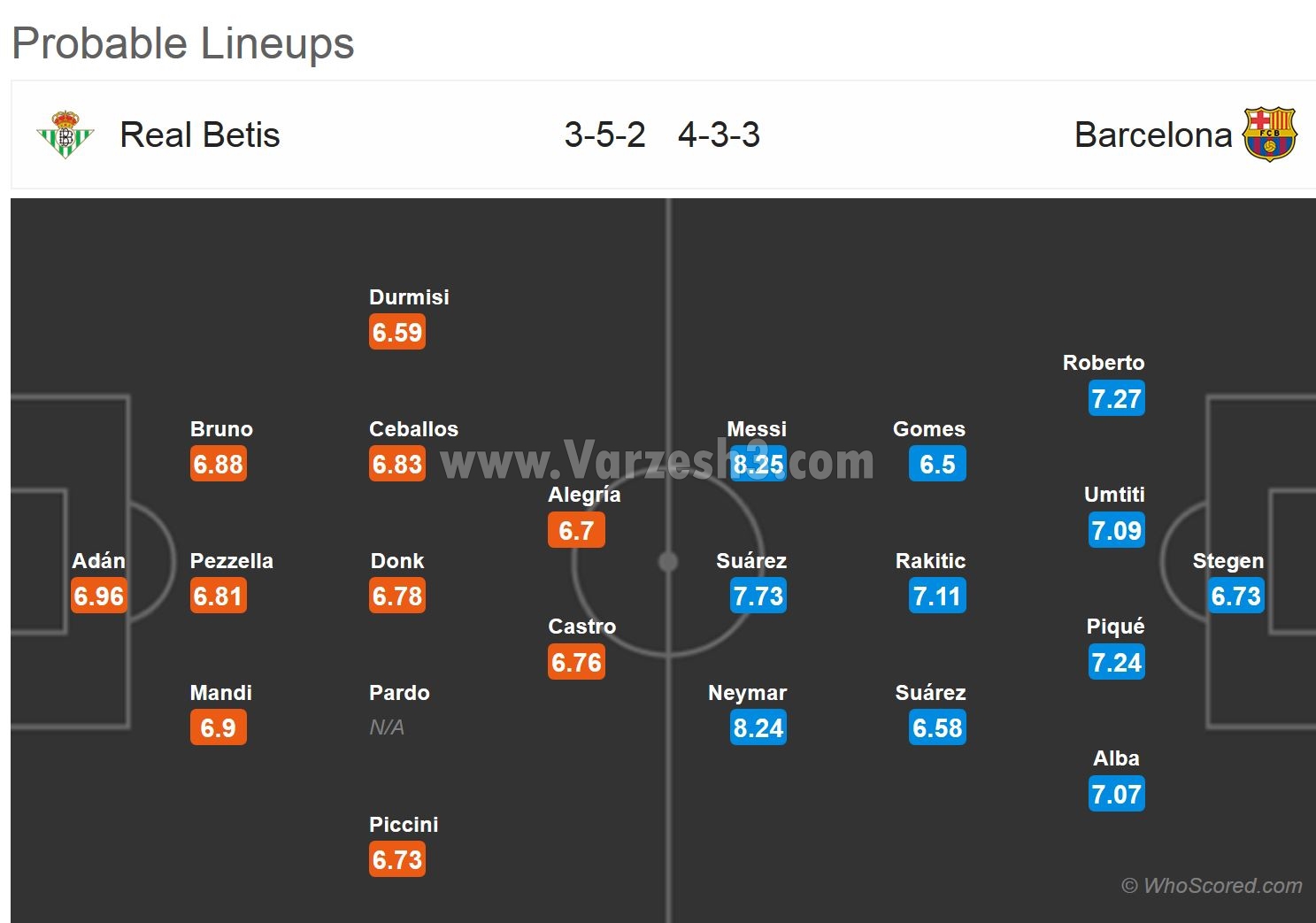Click Stegen's 6.73 rating badge
Viewport: 1316px width, 923px height.
(x=1236, y=596)
